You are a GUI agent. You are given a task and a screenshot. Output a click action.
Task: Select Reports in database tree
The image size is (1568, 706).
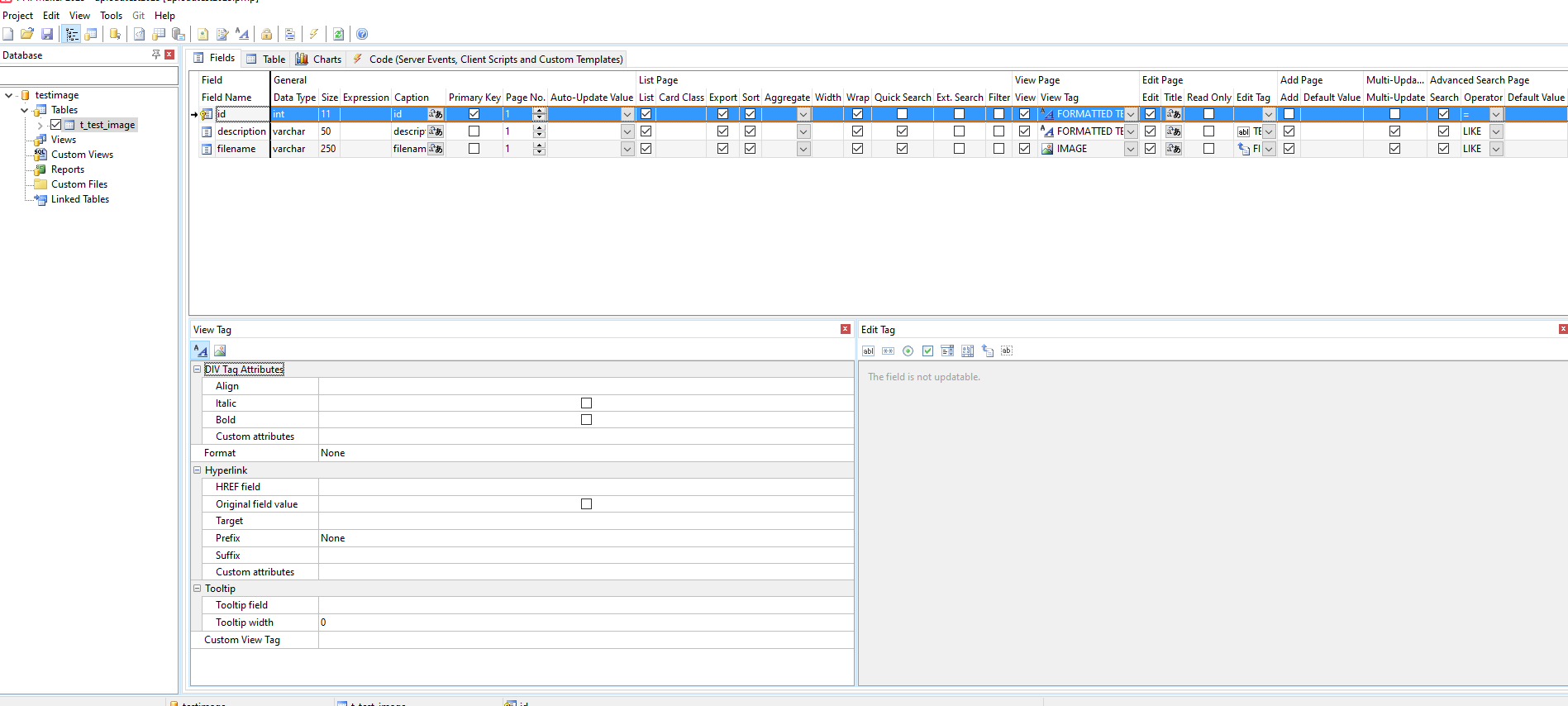coord(68,169)
